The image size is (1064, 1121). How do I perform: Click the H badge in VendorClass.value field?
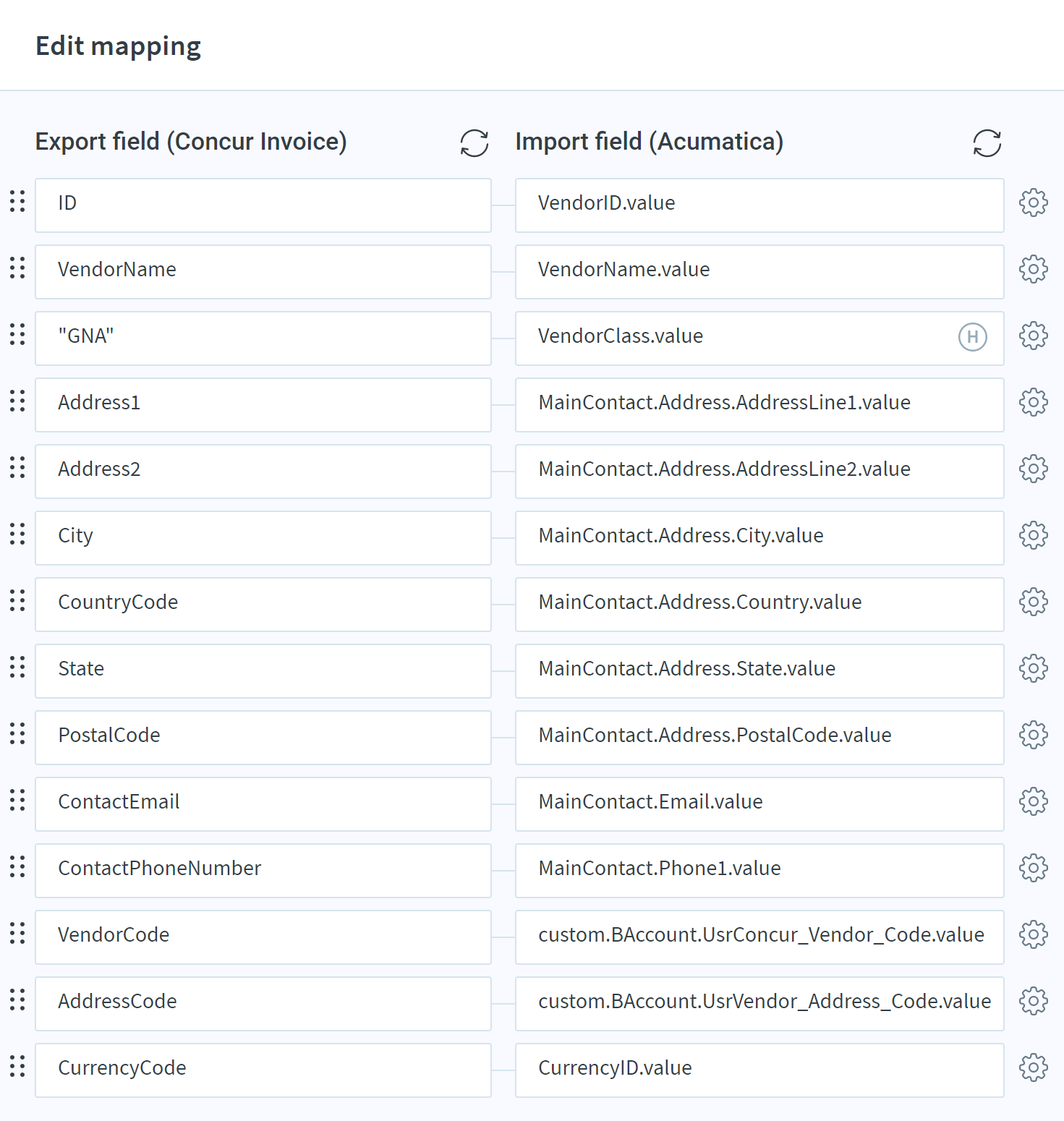pos(973,337)
